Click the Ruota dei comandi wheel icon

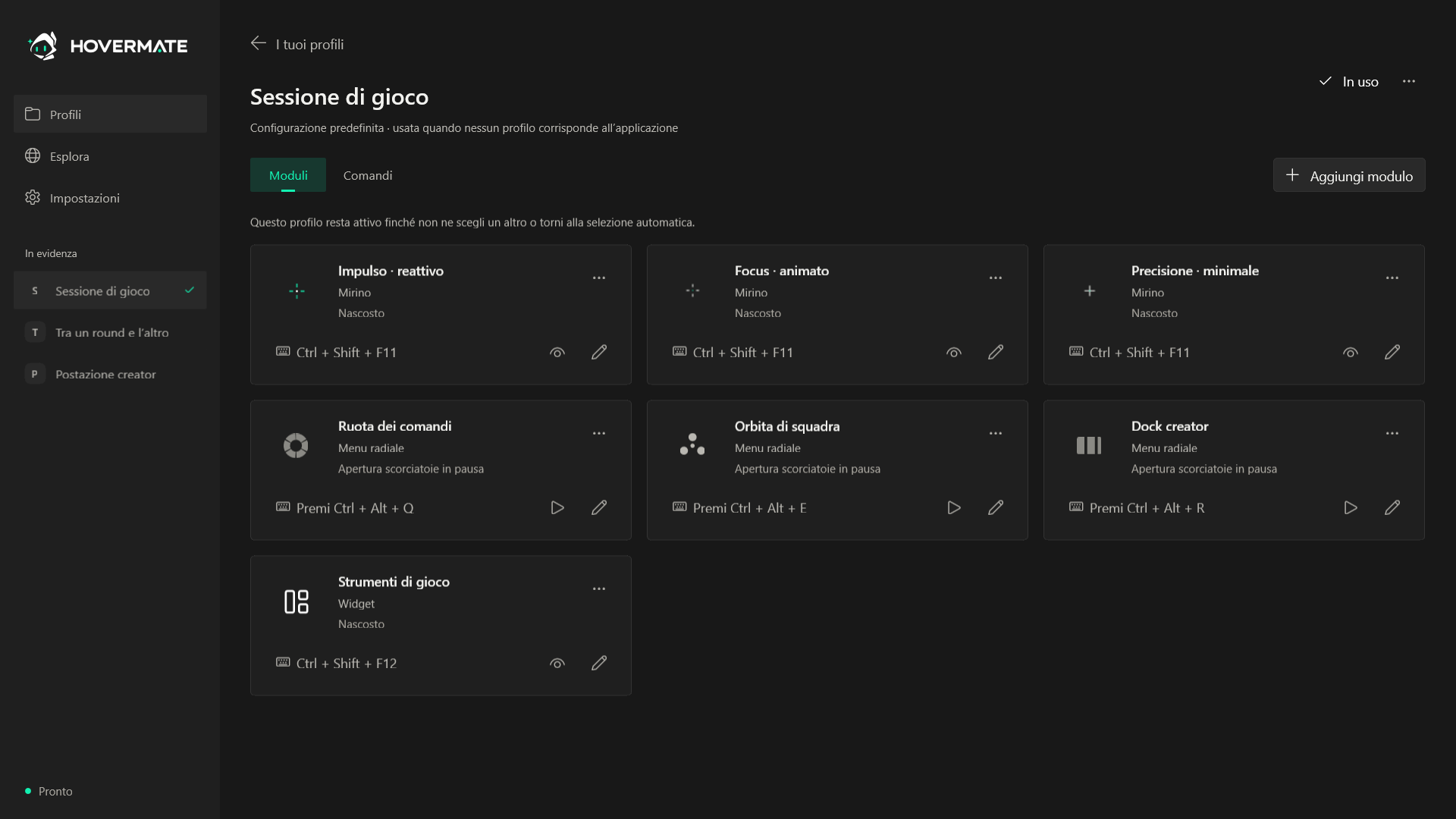[x=296, y=445]
